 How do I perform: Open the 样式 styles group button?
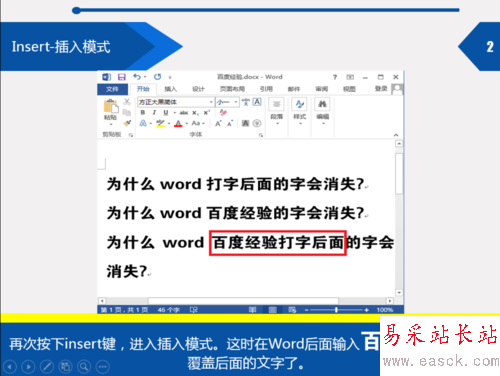tap(300, 112)
